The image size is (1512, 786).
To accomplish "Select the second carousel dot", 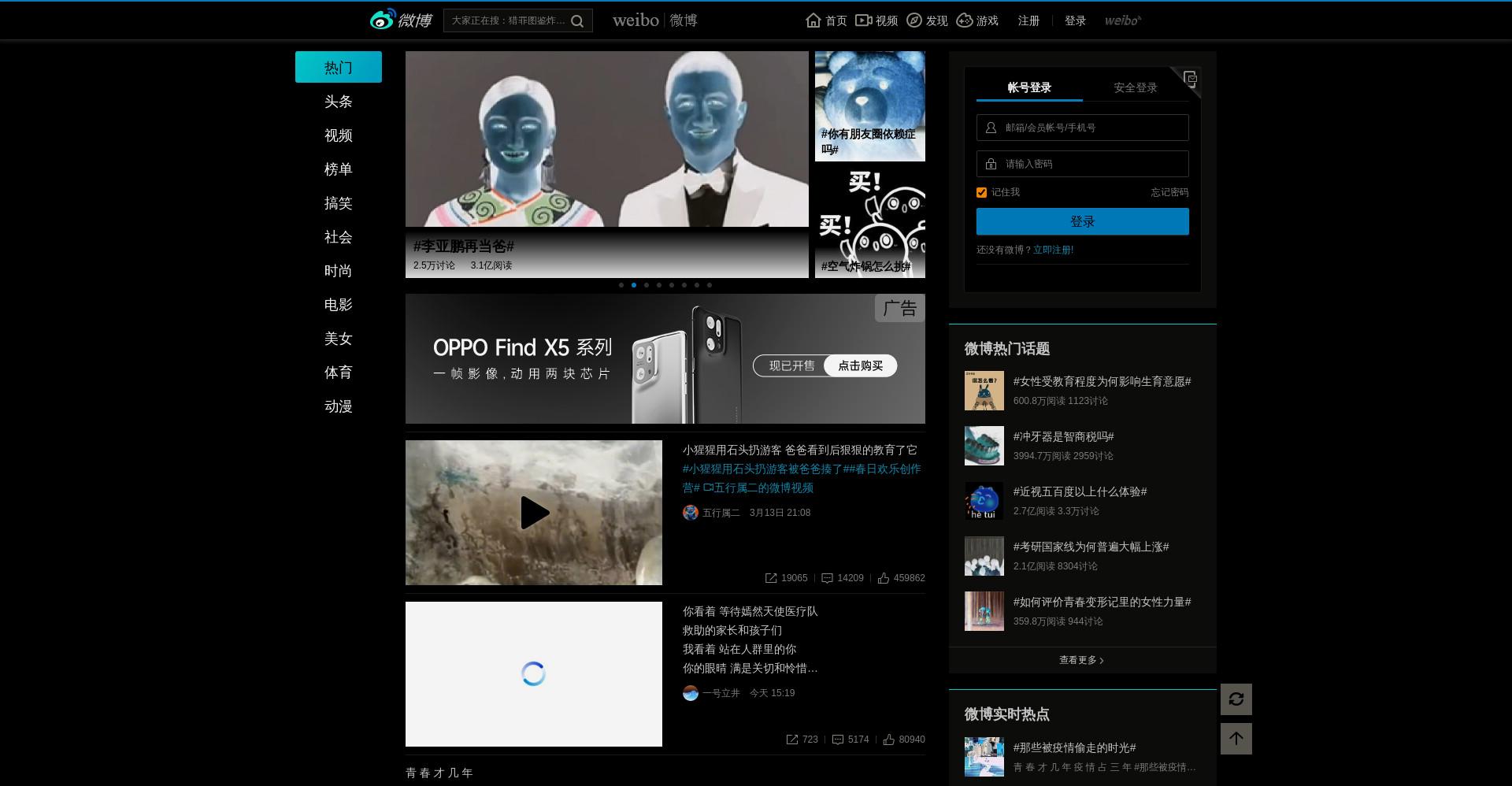I will (634, 285).
